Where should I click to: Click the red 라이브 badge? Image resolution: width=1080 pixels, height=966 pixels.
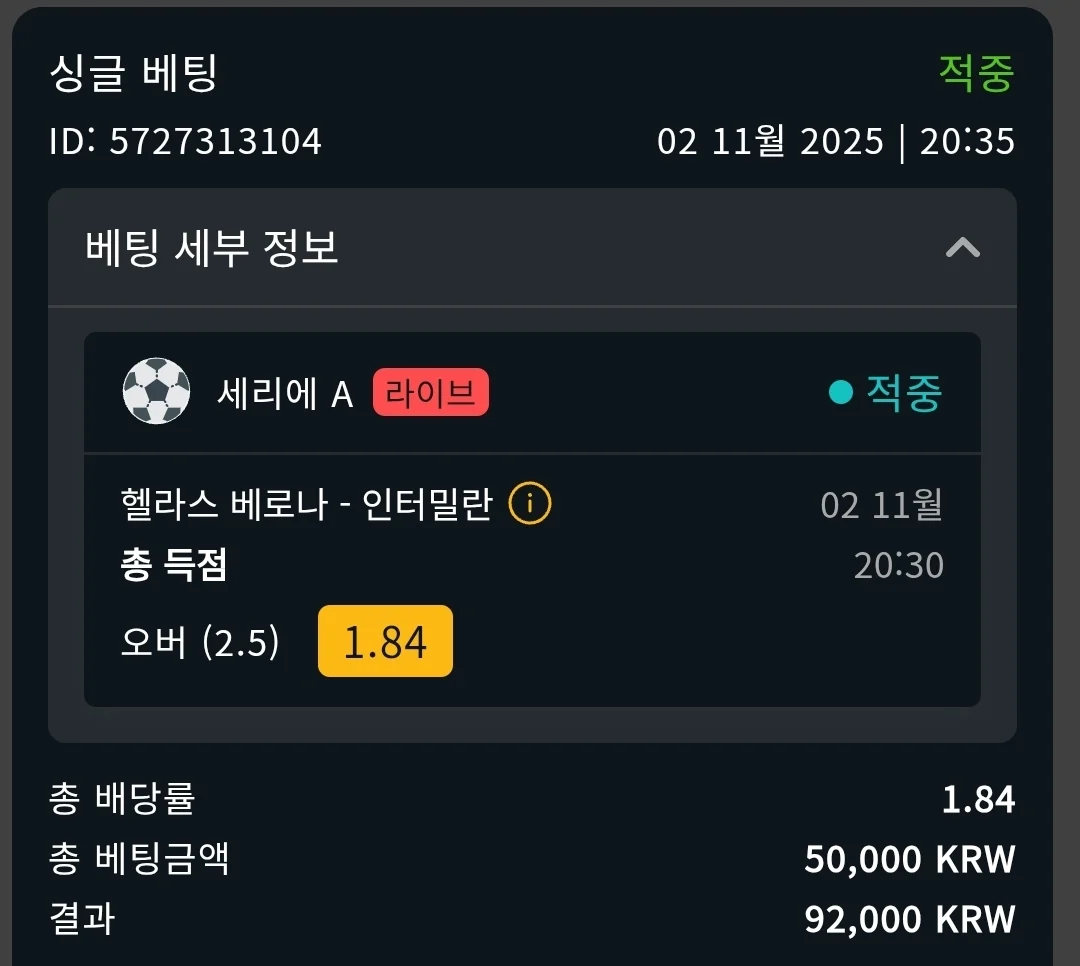point(430,392)
